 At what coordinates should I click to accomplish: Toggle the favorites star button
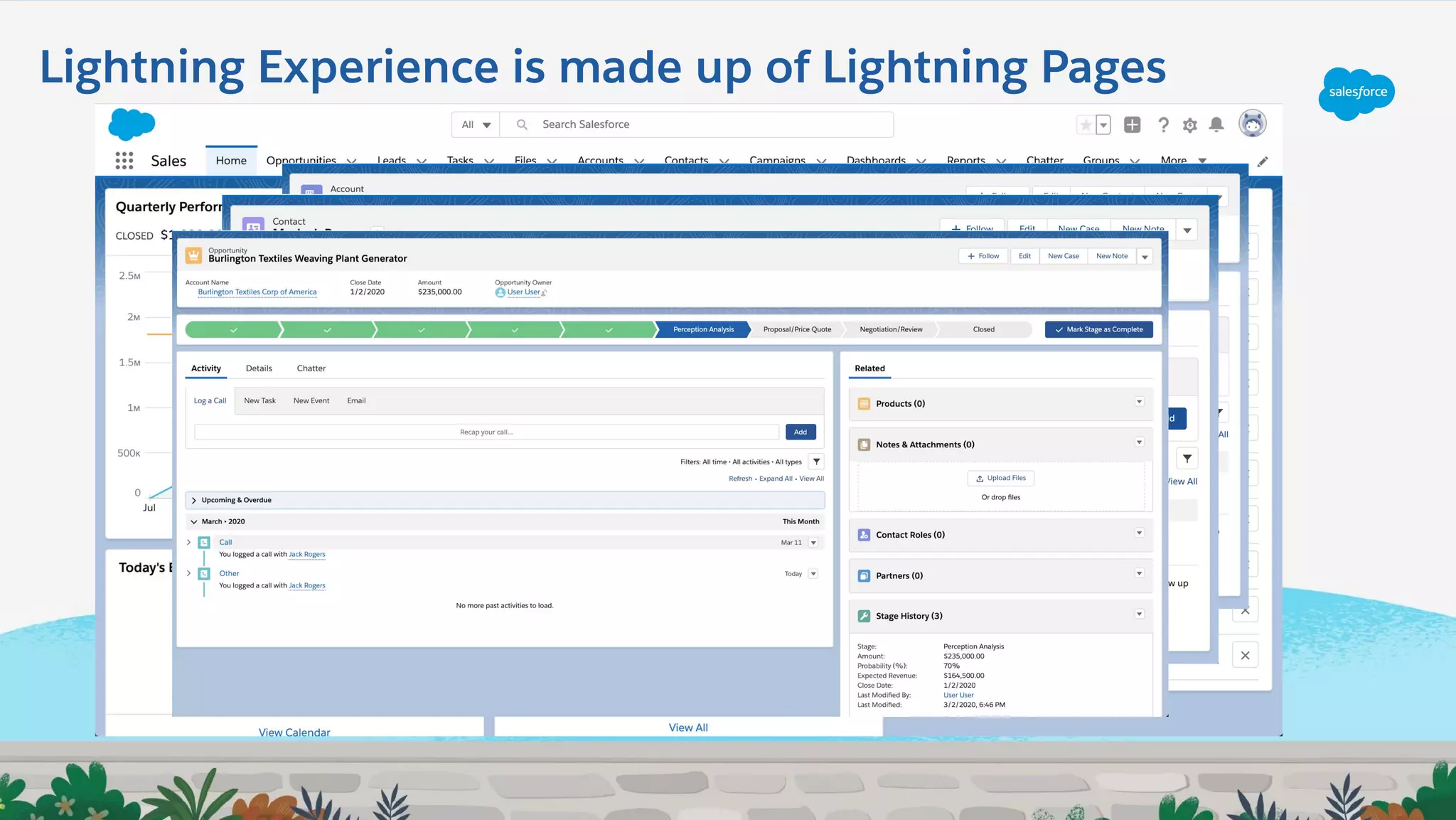1086,125
